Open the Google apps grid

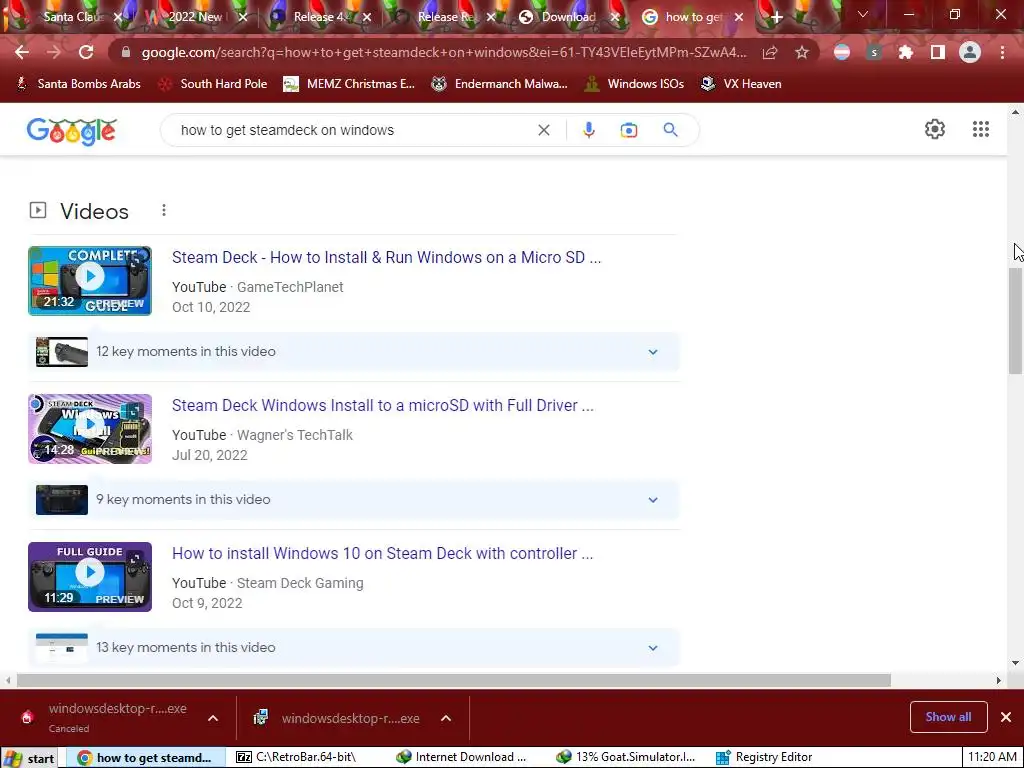980,129
